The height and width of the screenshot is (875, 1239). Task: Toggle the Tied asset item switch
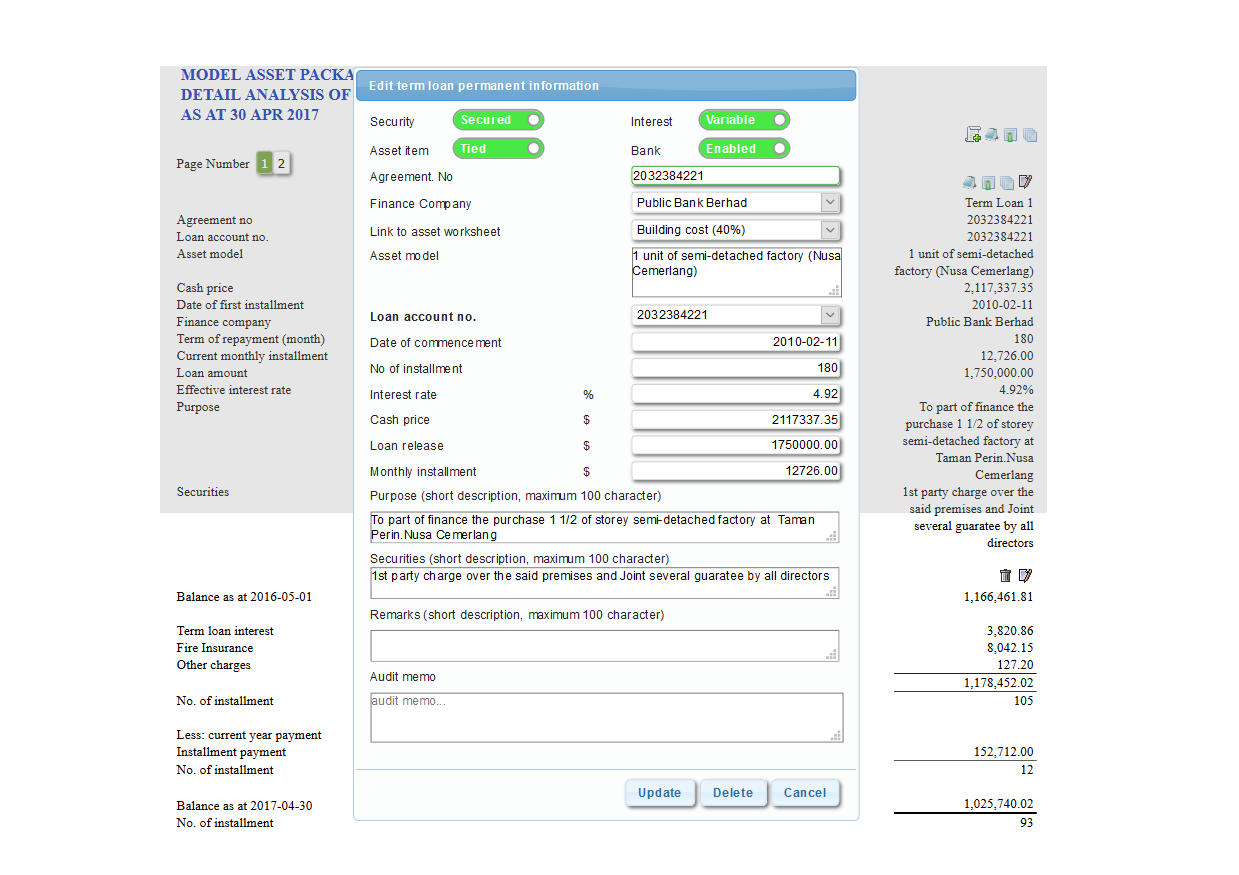click(498, 149)
